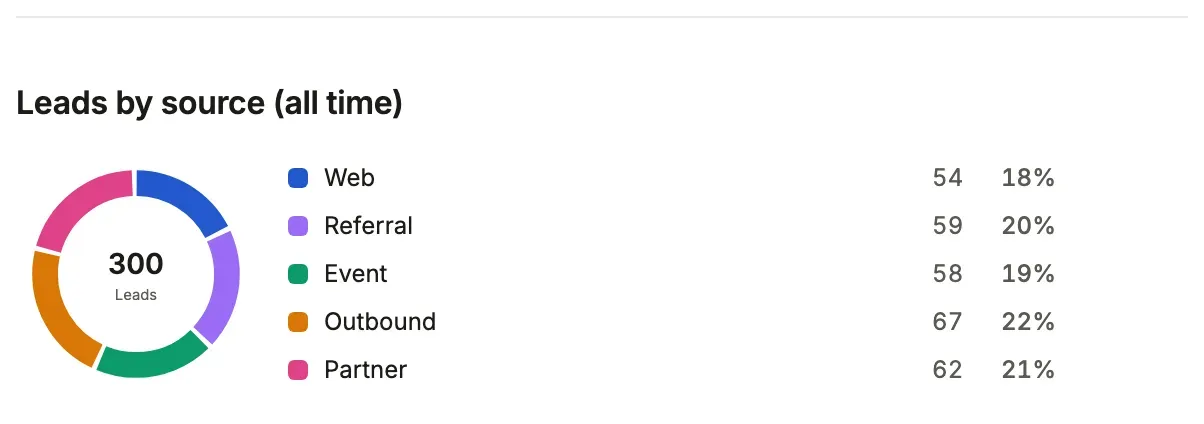Click the Partner count value 62

pyautogui.click(x=947, y=370)
